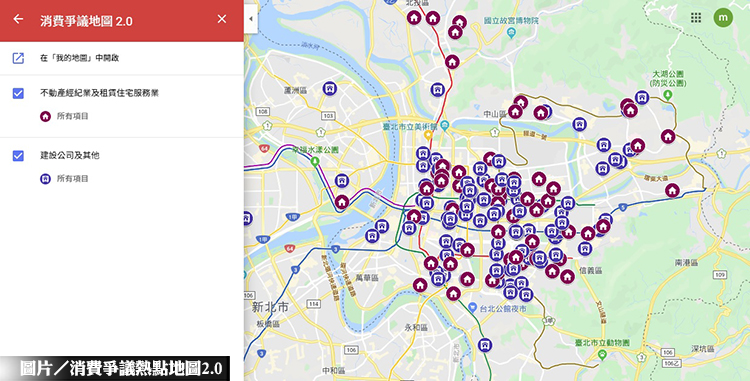The image size is (750, 381).
Task: Click the easternmost maroon house marker near the blue line end
Action: pos(672,190)
